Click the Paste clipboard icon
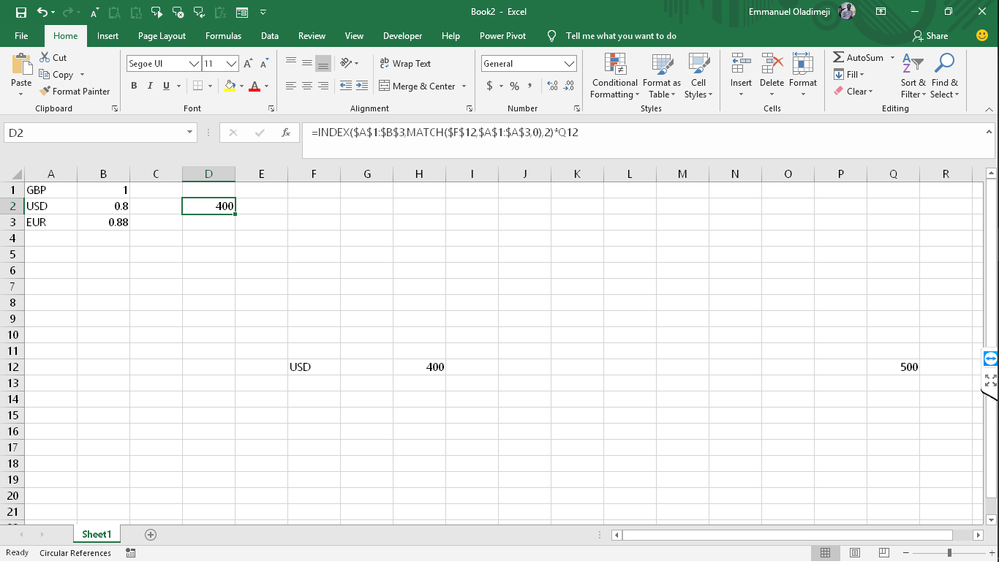This screenshot has height=562, width=999. click(x=21, y=66)
